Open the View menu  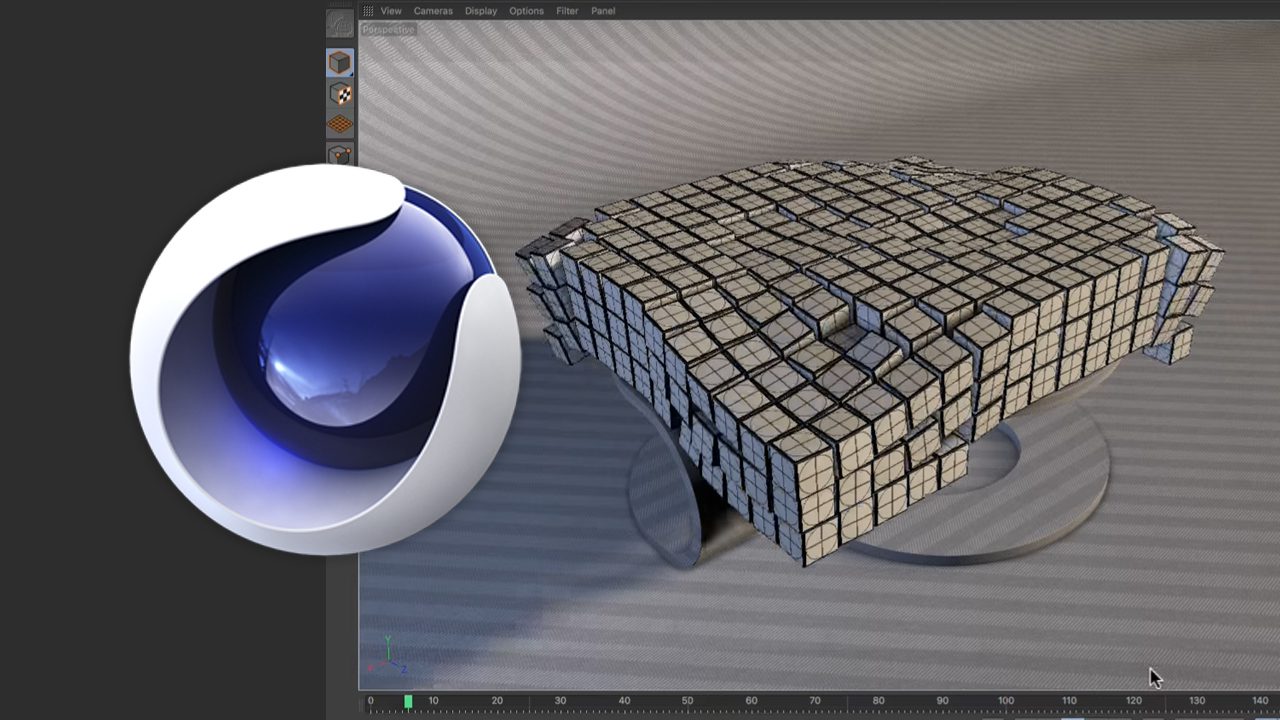tap(391, 11)
